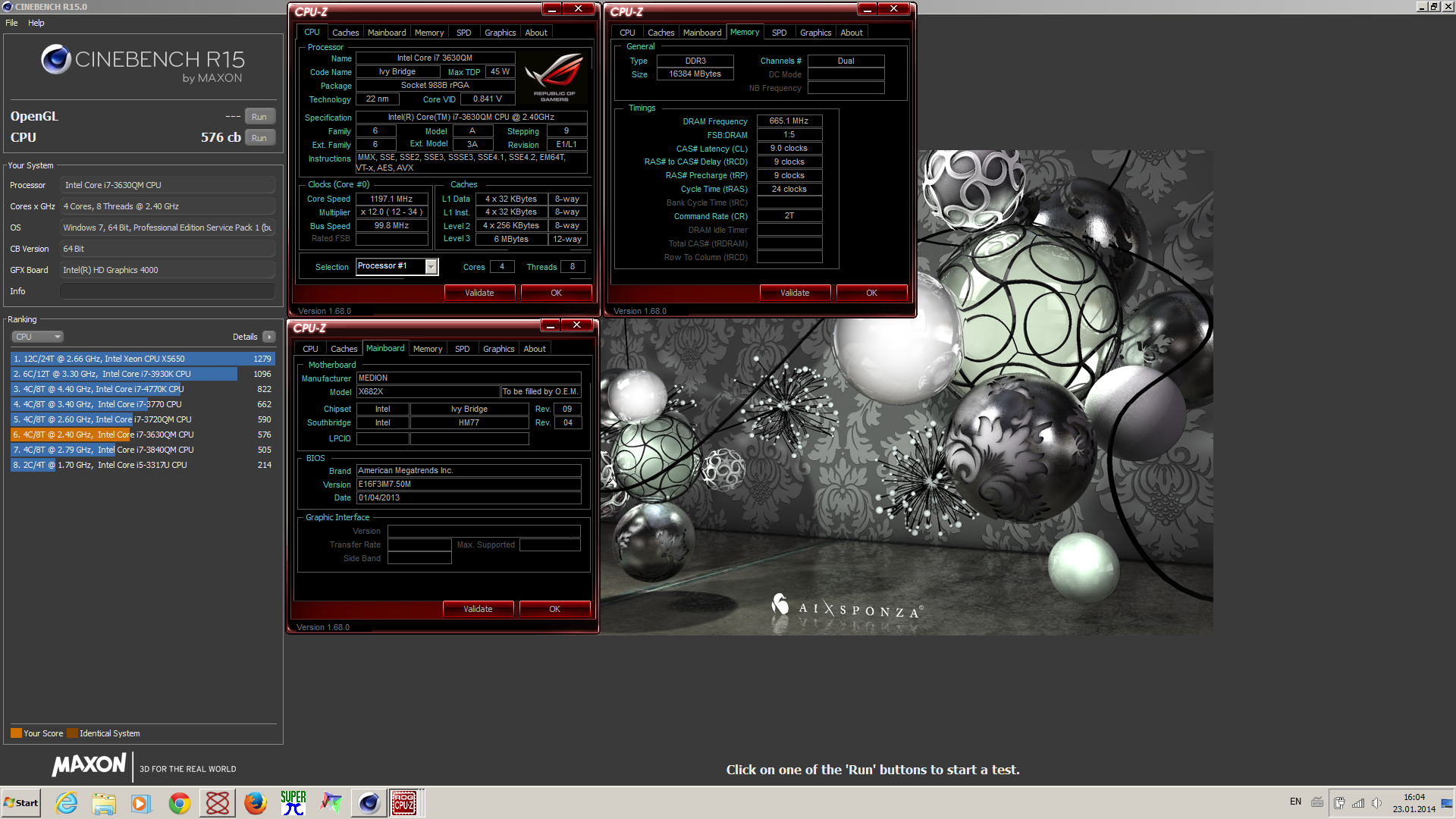This screenshot has width=1456, height=819.
Task: Open Mainboard tab in CPU-Z CPU window
Action: (387, 33)
